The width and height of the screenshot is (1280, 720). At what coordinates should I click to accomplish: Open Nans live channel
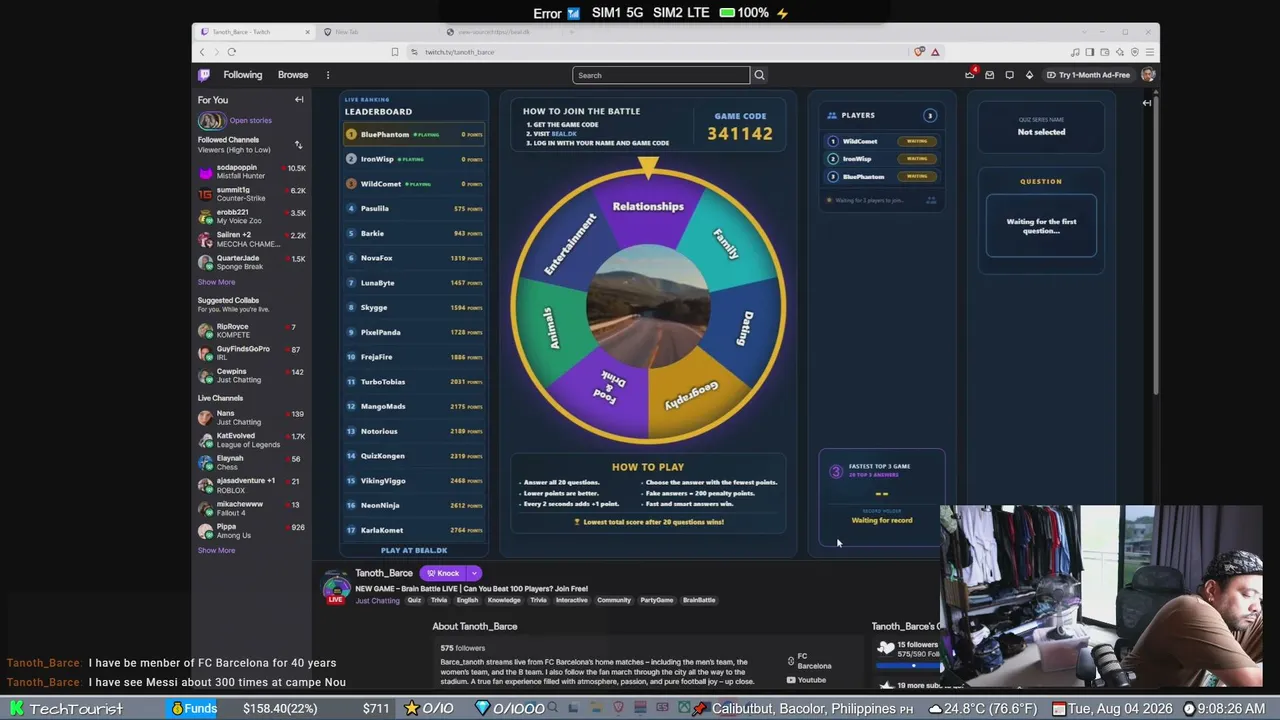(251, 417)
